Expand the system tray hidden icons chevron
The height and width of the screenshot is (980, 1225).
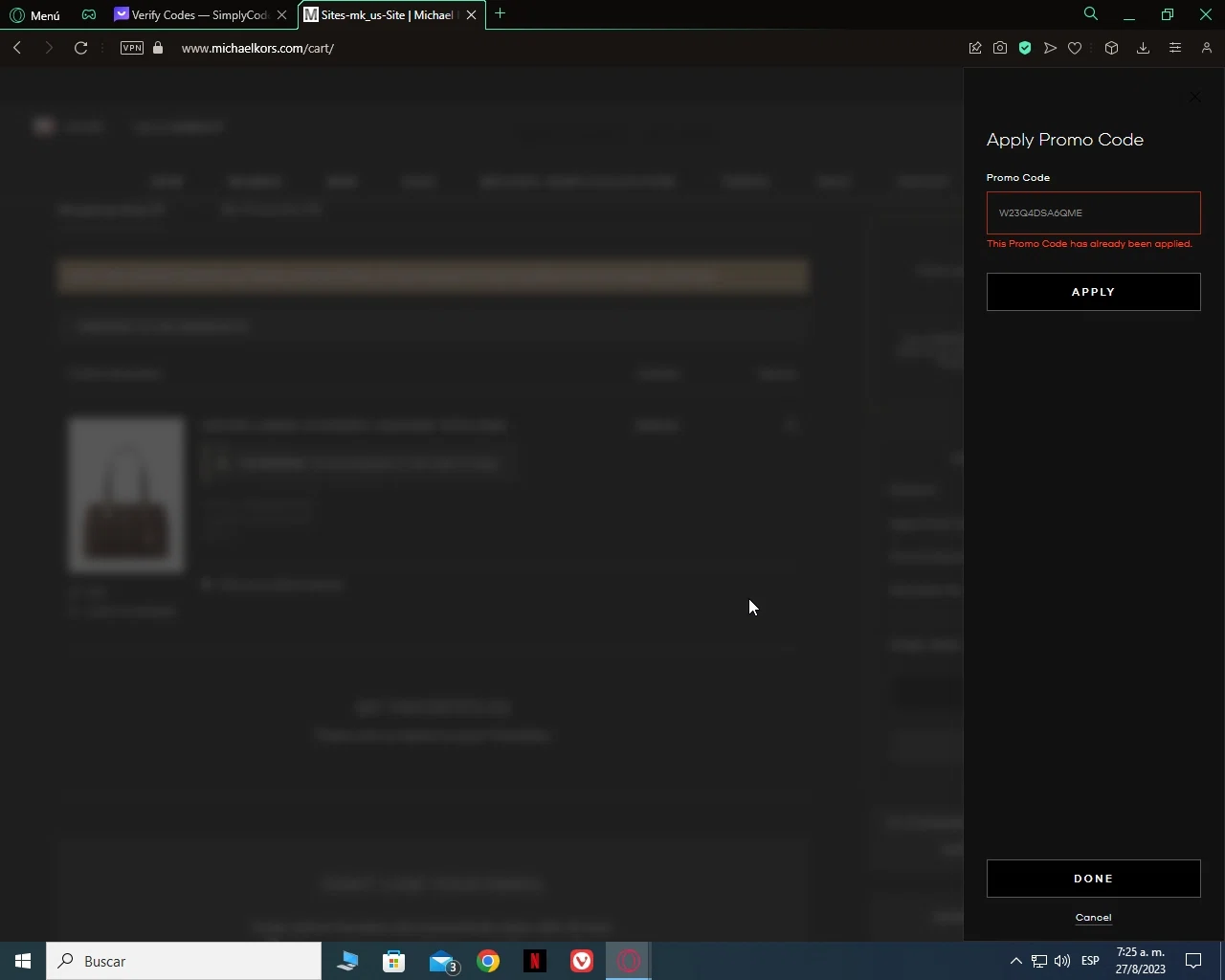pos(1015,961)
